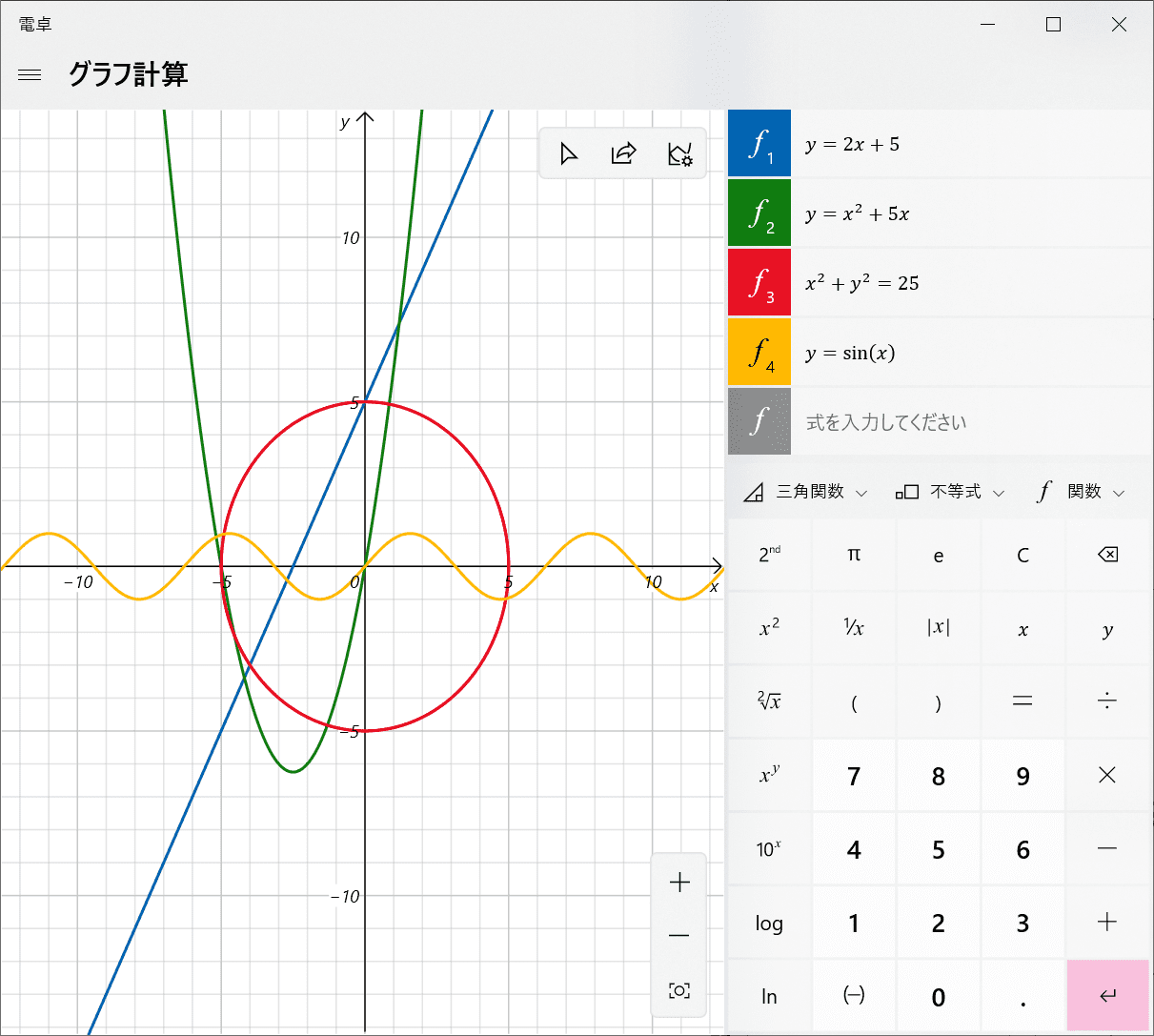Open the hamburger navigation menu
Image resolution: width=1154 pixels, height=1036 pixels.
[x=30, y=74]
